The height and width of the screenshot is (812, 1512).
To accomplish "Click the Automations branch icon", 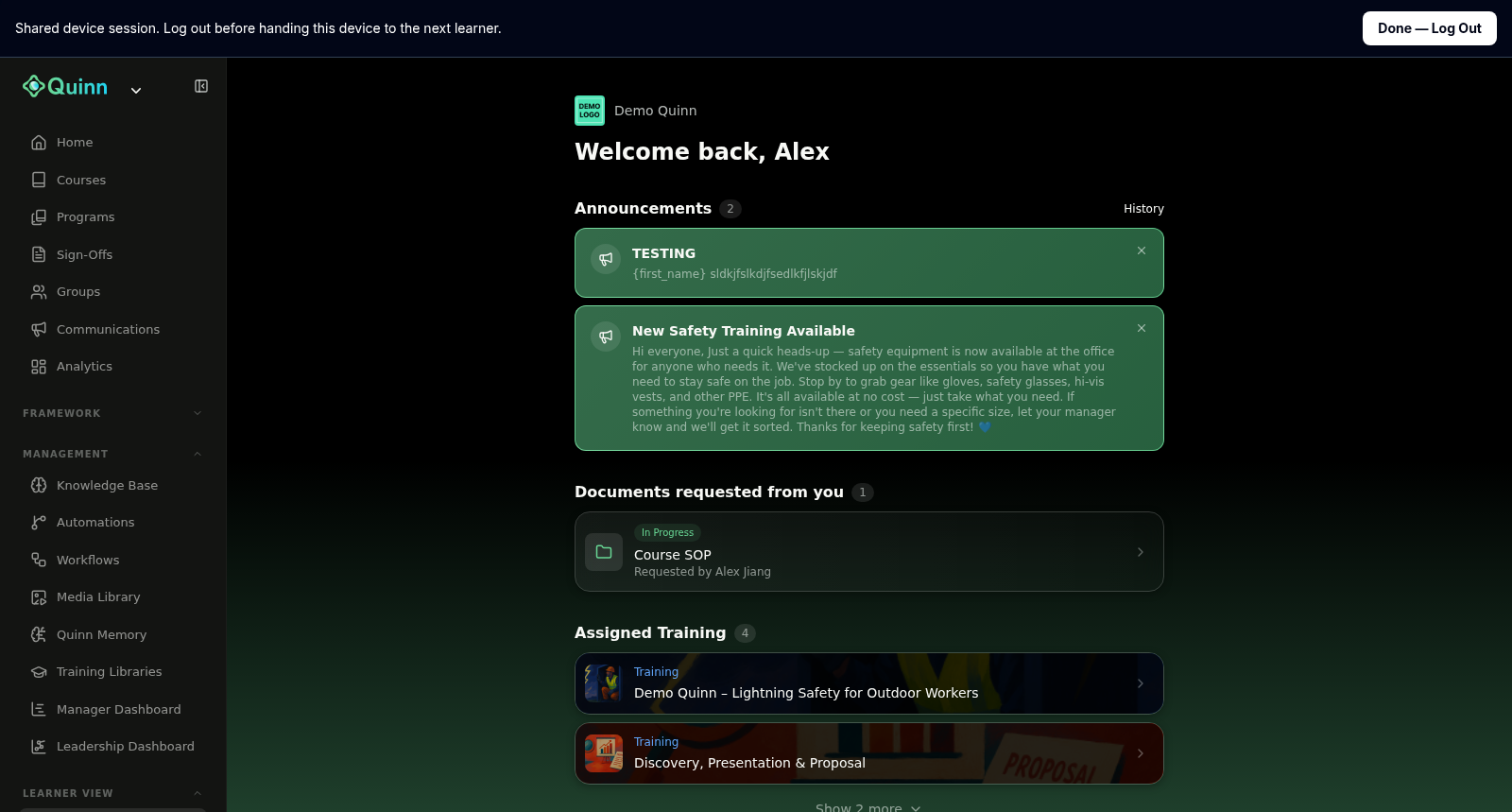I will click(39, 523).
